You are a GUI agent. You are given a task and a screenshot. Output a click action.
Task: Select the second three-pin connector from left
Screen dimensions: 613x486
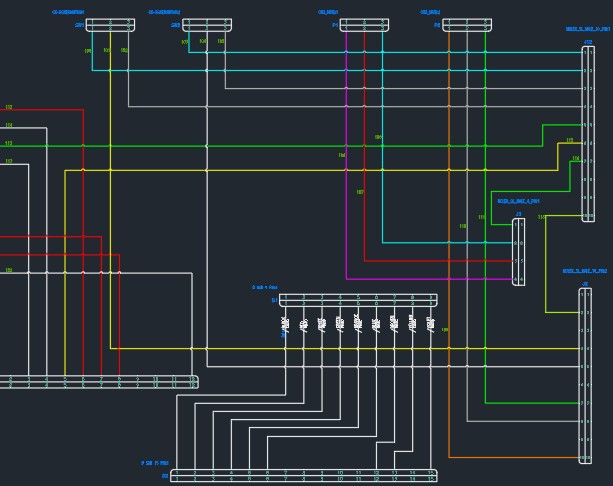[207, 25]
